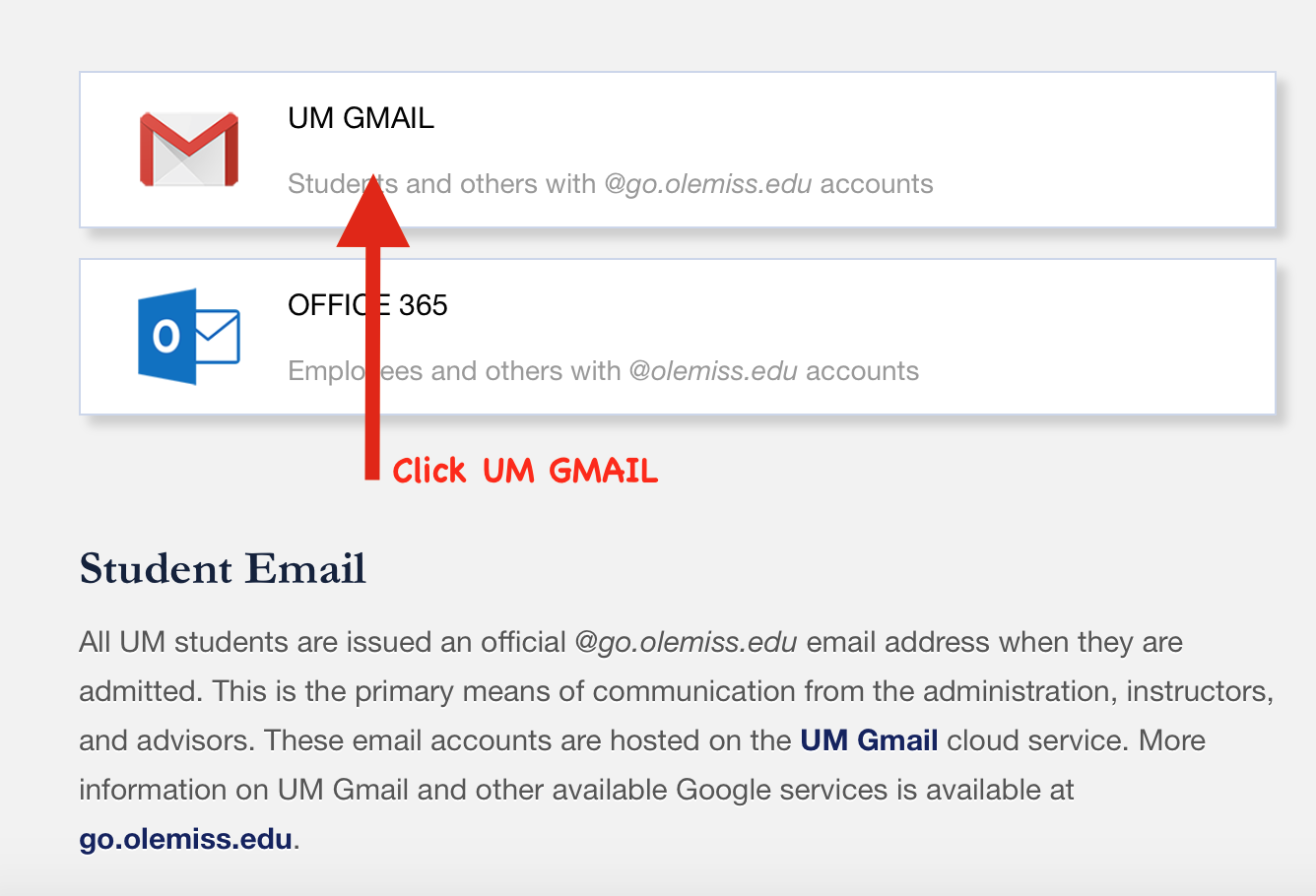Click the blank right side of the UM Gmail card
The width and height of the screenshot is (1316, 896).
tap(1103, 150)
